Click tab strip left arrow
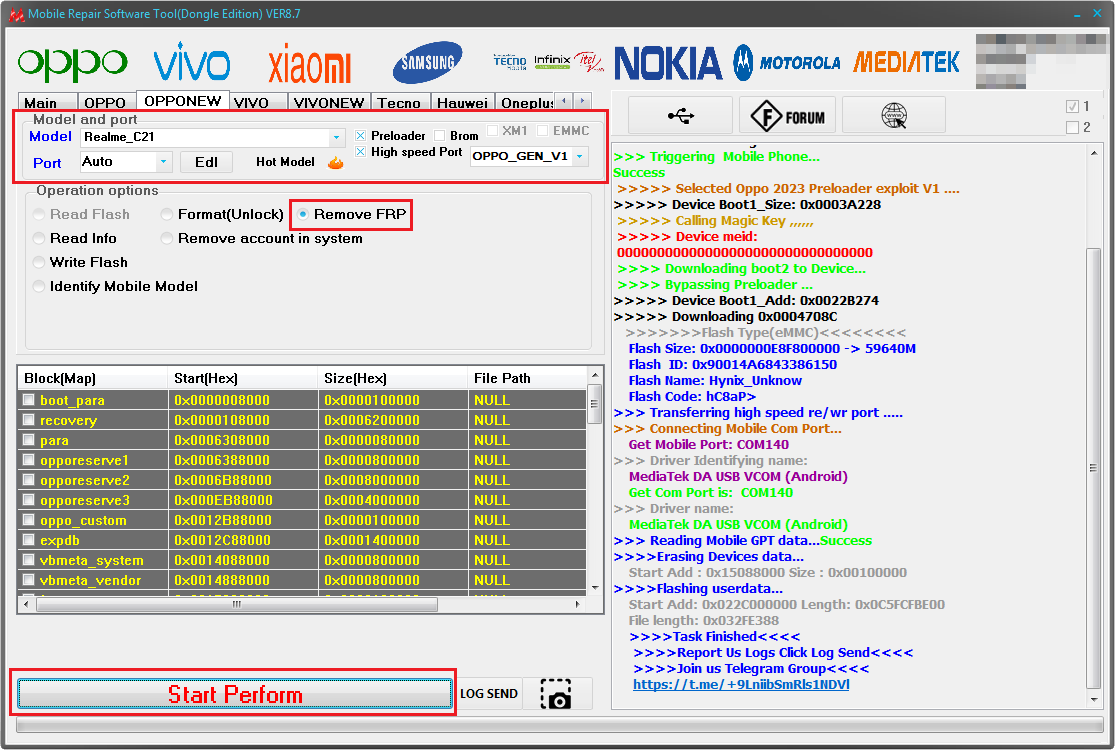Screen dimensions: 1115x750 563,101
